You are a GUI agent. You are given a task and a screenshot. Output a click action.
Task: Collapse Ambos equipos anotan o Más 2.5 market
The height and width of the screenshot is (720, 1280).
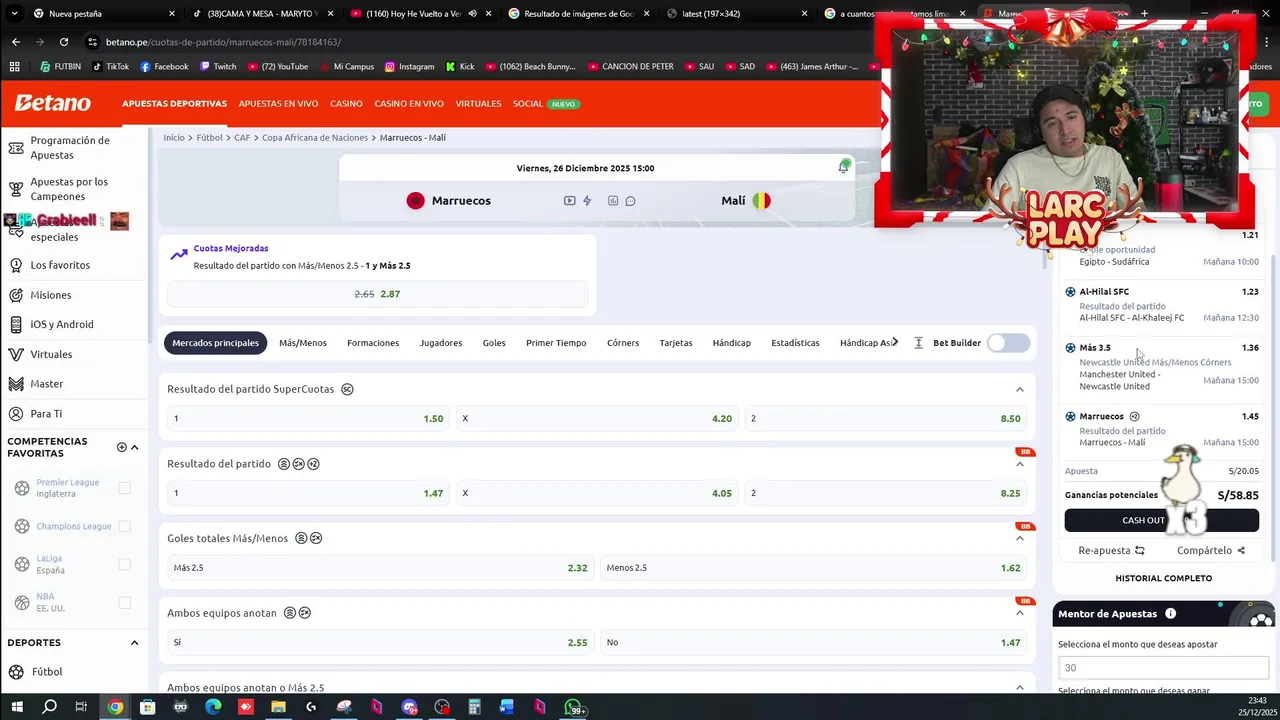1019,687
